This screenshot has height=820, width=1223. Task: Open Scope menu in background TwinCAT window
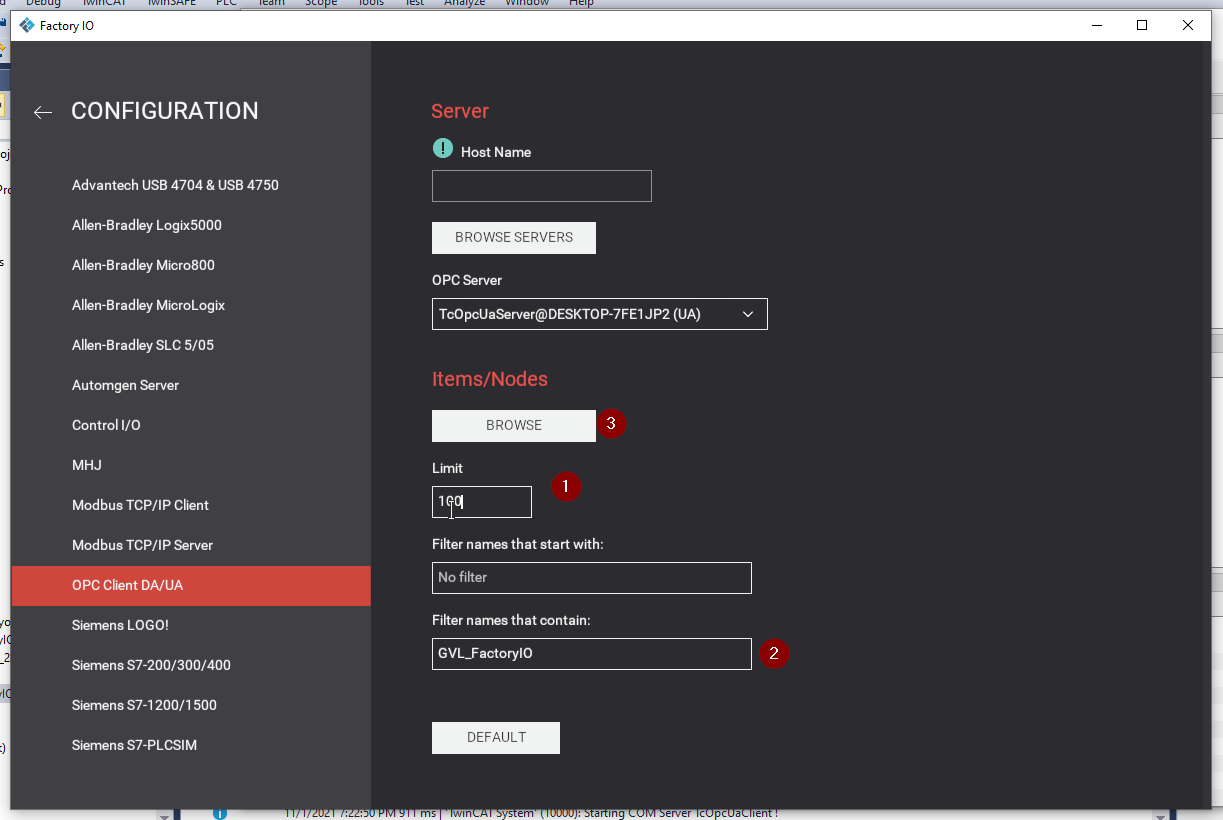click(321, 3)
